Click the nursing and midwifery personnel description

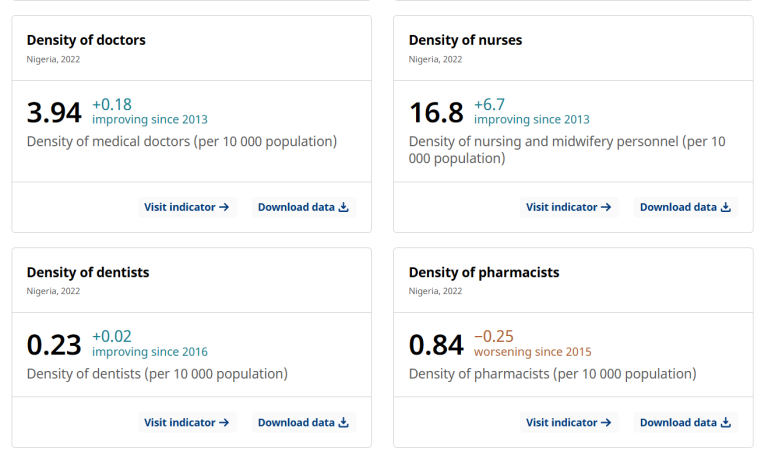tap(567, 150)
